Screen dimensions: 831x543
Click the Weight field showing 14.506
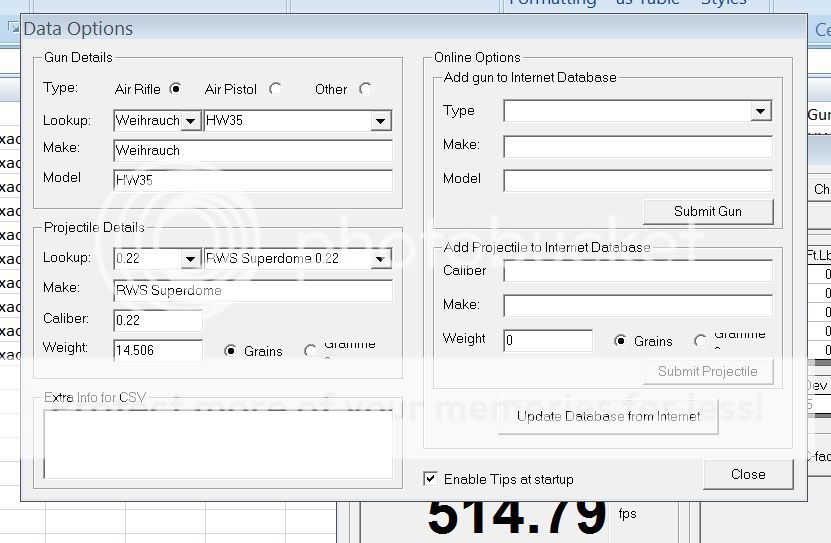click(158, 350)
